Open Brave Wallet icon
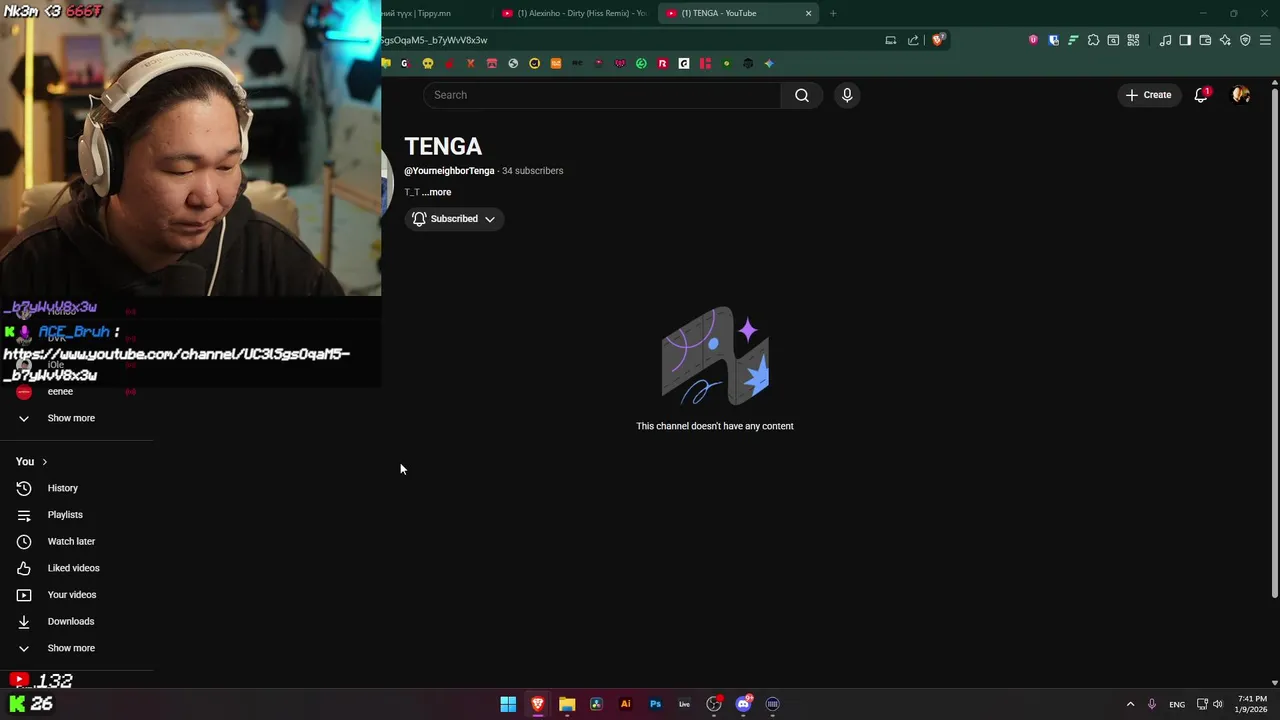This screenshot has height=720, width=1280. [x=1205, y=40]
